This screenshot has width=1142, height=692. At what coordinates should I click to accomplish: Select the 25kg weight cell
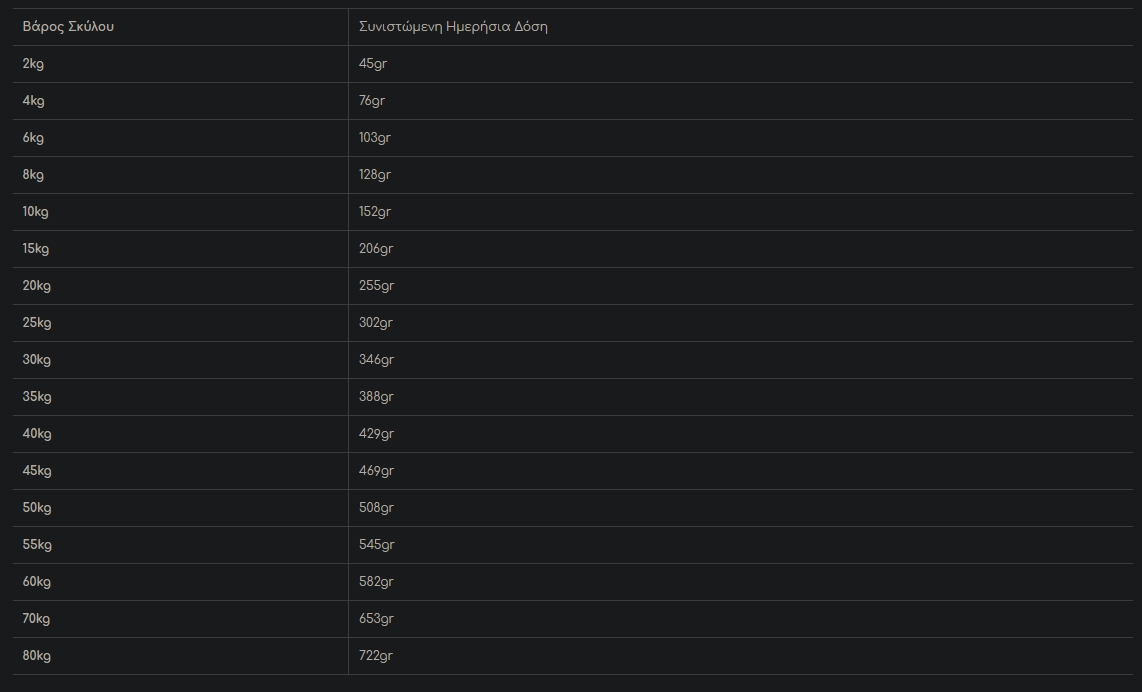tap(37, 323)
